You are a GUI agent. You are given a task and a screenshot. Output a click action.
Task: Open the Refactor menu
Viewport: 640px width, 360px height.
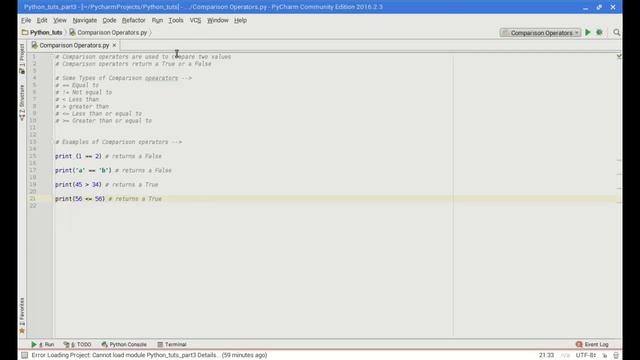click(x=133, y=20)
